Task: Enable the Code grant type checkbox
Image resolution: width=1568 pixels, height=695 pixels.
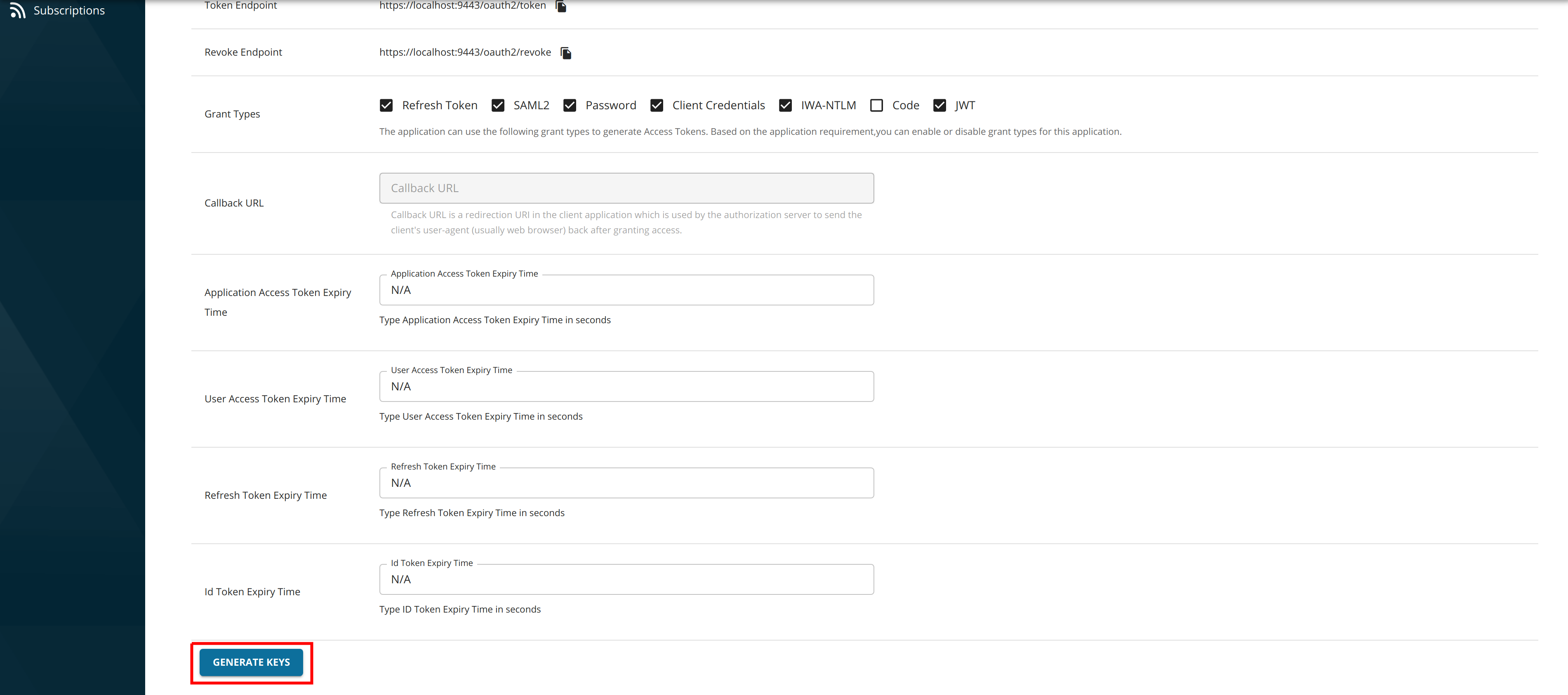Action: pos(876,105)
